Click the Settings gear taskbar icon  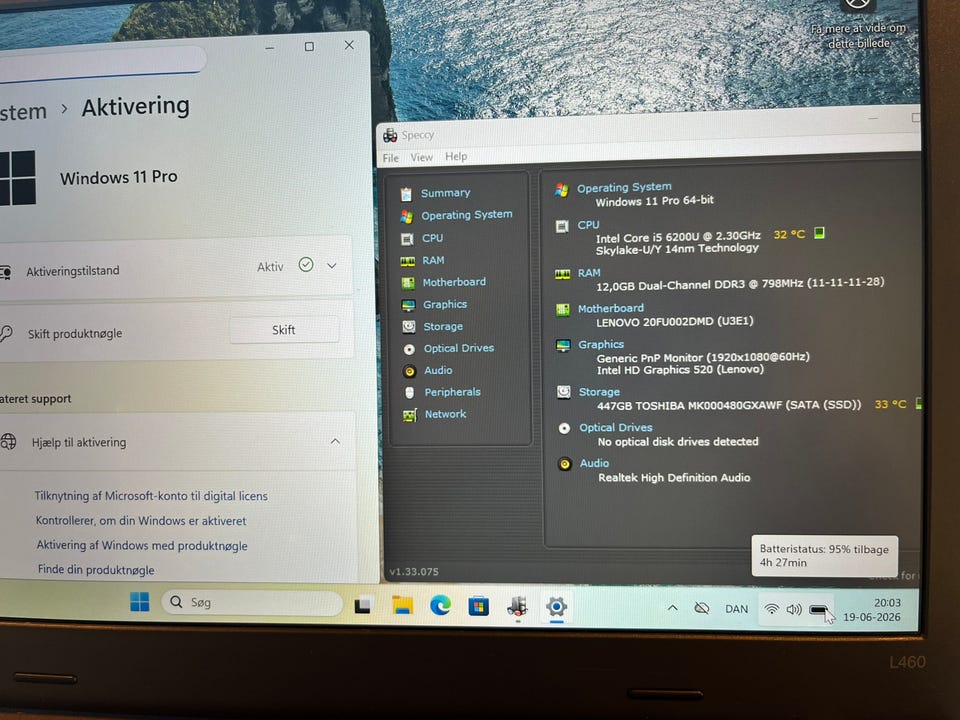click(557, 607)
